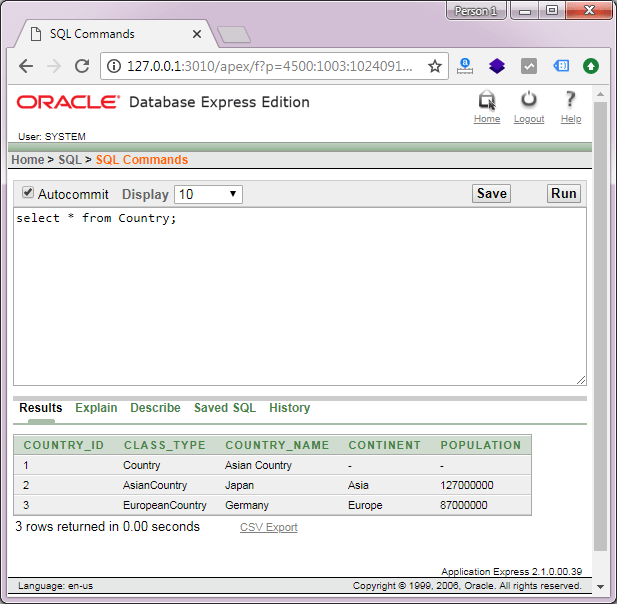Click the text area resize handle
617x604 pixels.
581,380
